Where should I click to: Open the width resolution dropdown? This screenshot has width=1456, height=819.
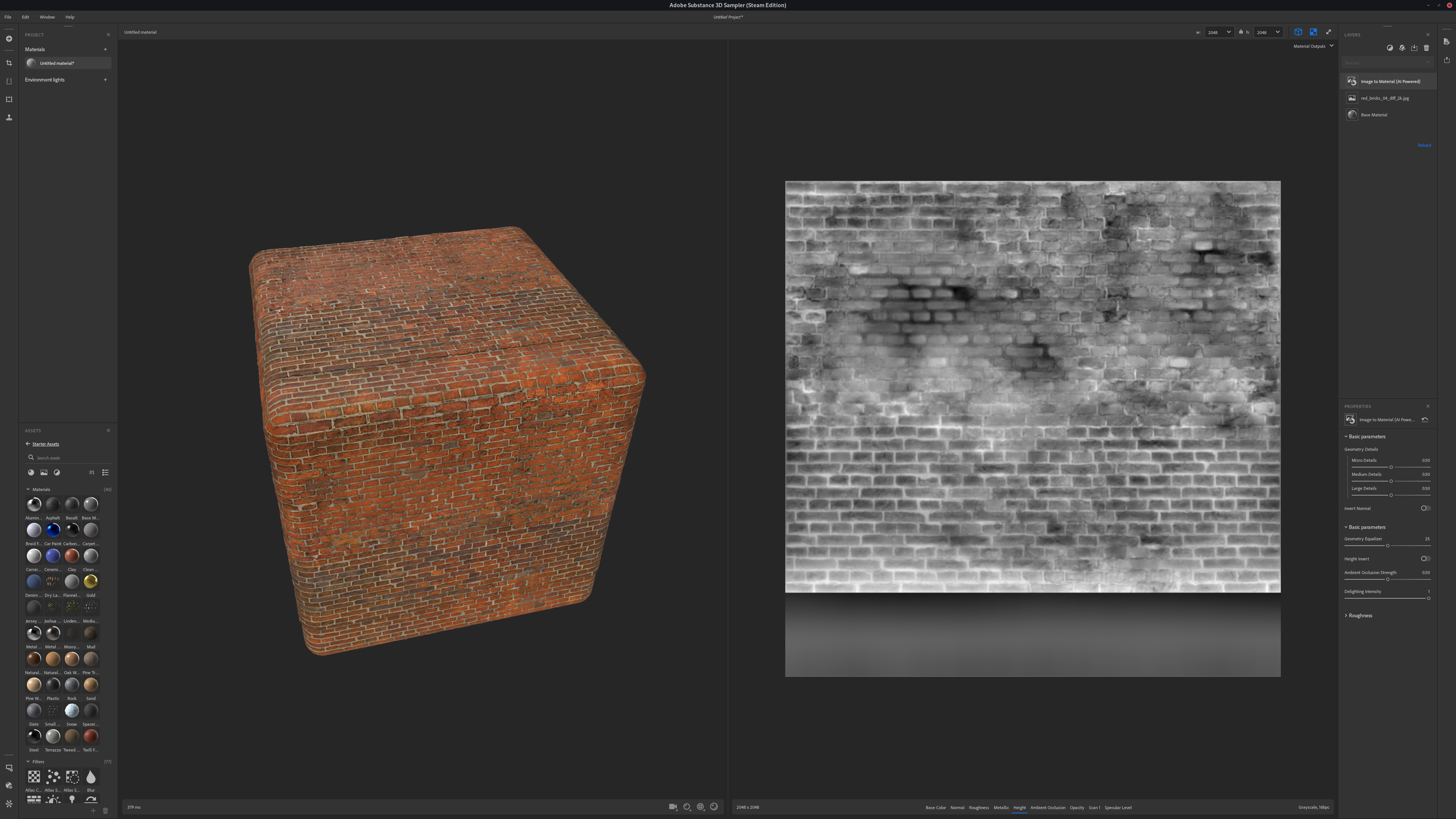coord(1219,32)
